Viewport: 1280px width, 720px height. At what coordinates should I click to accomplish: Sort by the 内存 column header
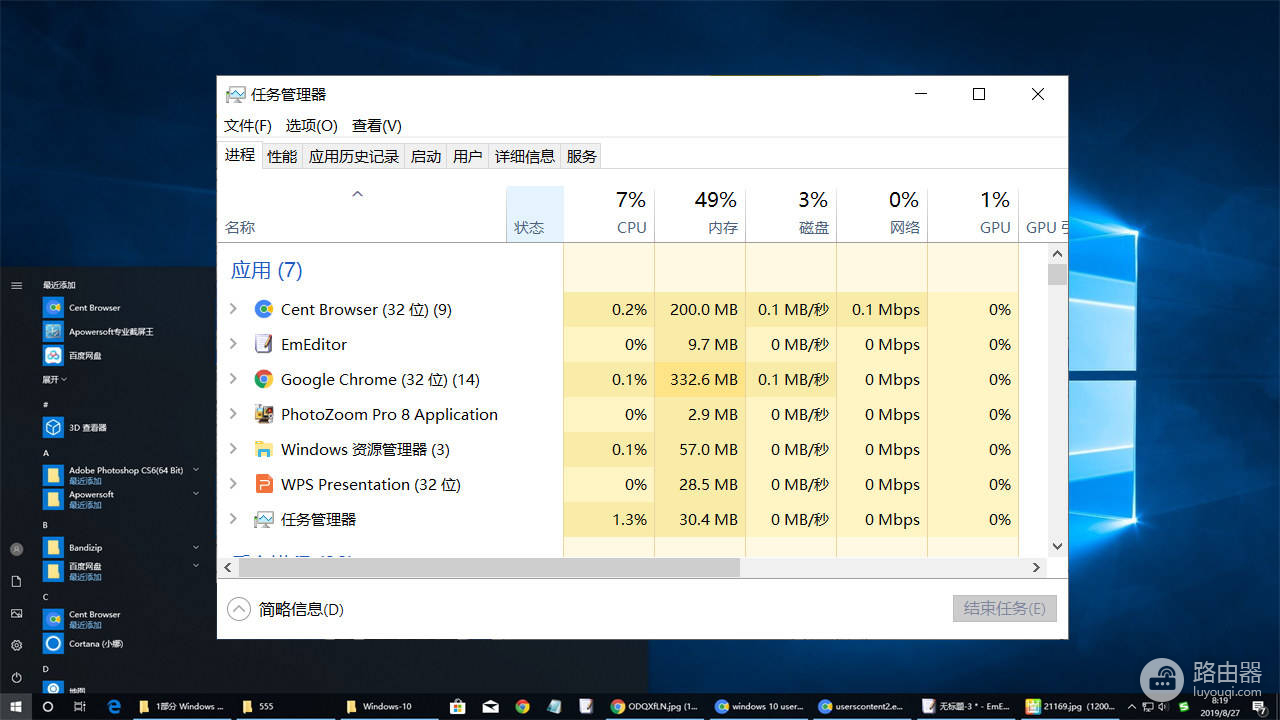(x=700, y=214)
